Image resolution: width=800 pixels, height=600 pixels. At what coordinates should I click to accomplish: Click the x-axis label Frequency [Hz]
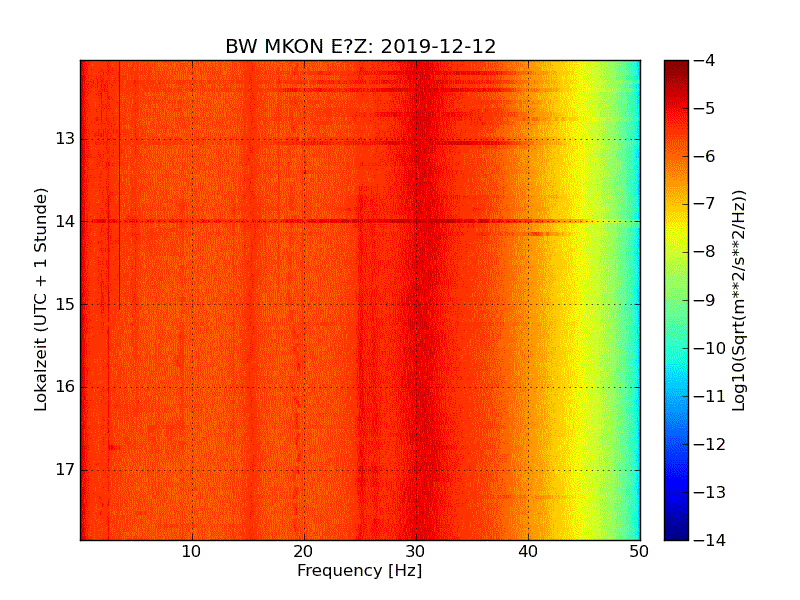(x=360, y=570)
